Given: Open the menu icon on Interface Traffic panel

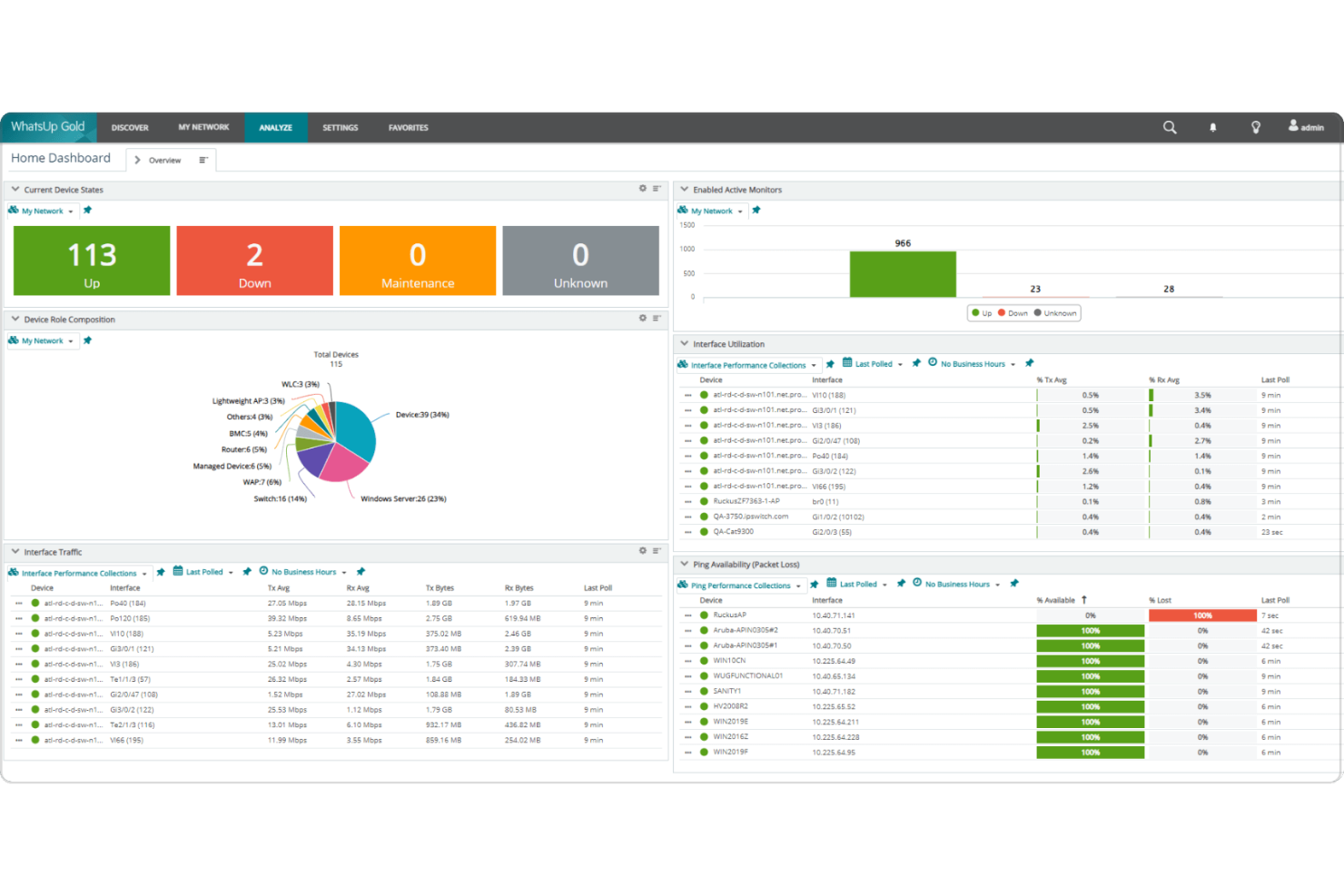Looking at the screenshot, I should [x=656, y=550].
